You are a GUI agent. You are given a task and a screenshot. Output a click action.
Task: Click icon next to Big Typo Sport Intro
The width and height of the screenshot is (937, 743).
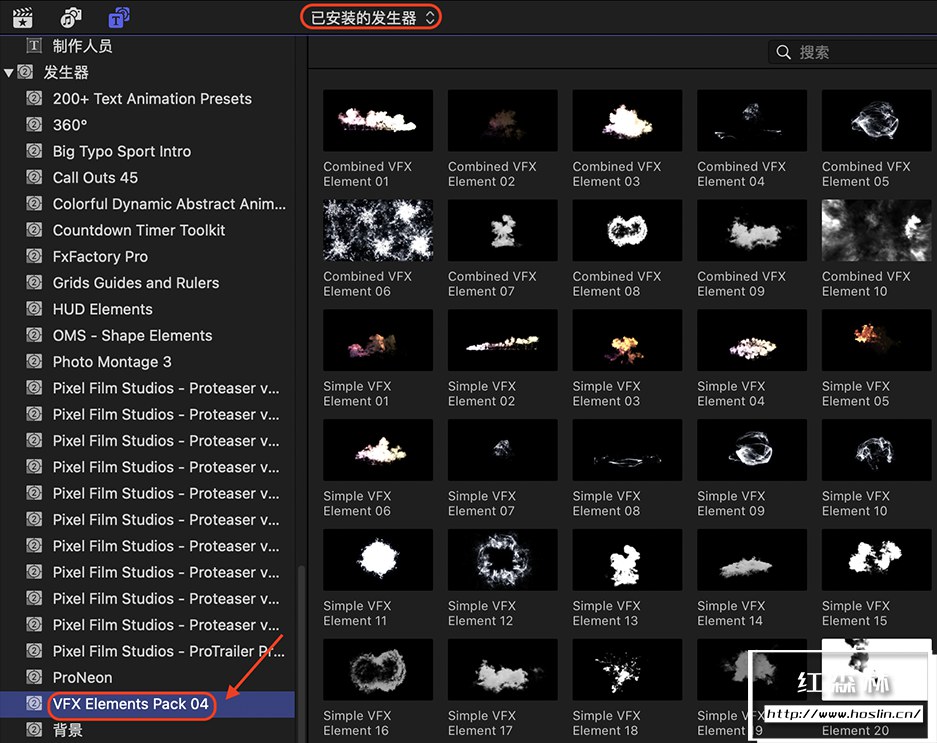[x=34, y=151]
